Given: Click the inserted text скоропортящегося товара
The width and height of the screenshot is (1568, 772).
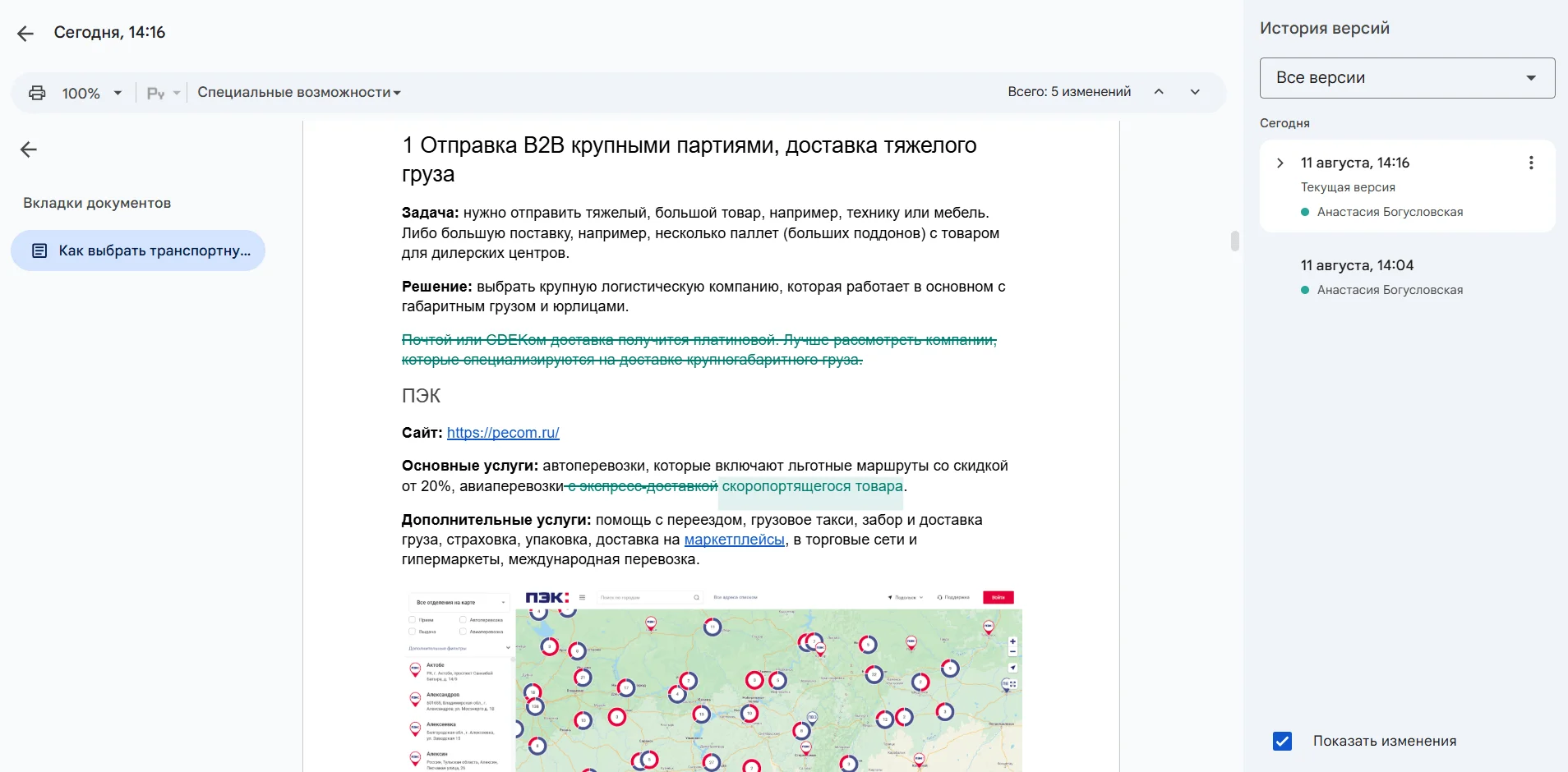Looking at the screenshot, I should point(812,486).
